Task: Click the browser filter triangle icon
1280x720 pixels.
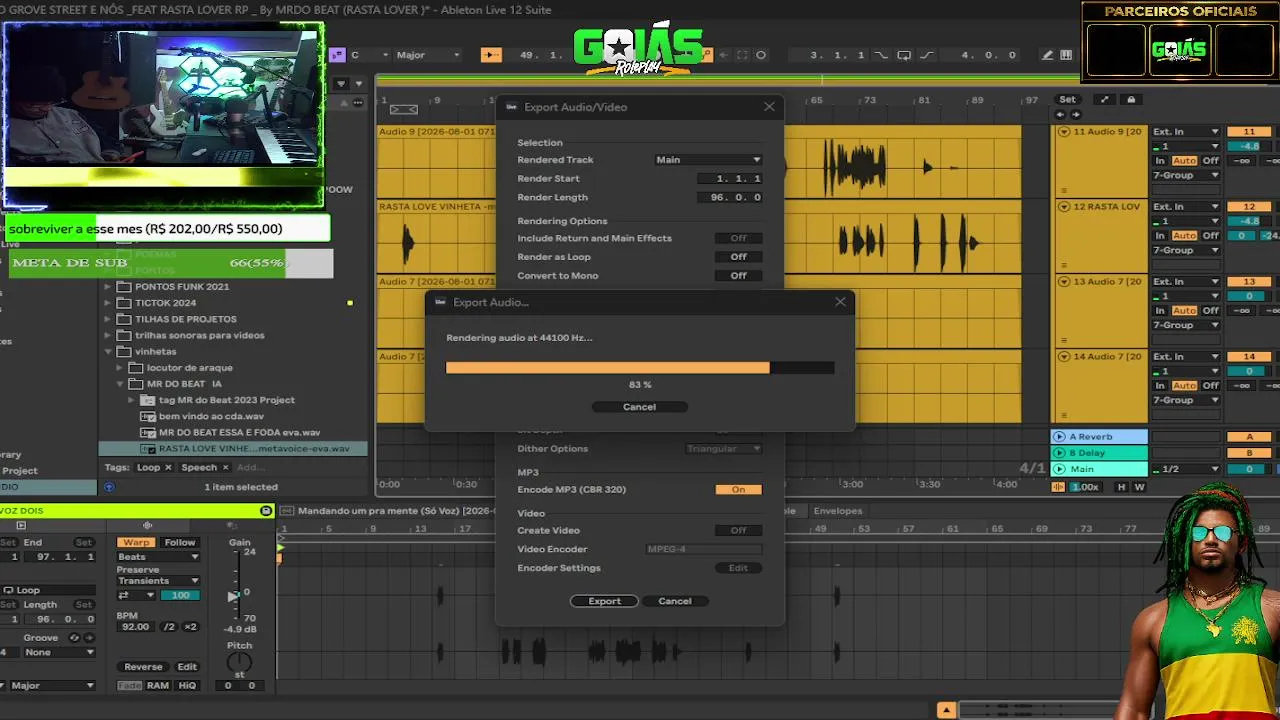Action: [x=341, y=84]
